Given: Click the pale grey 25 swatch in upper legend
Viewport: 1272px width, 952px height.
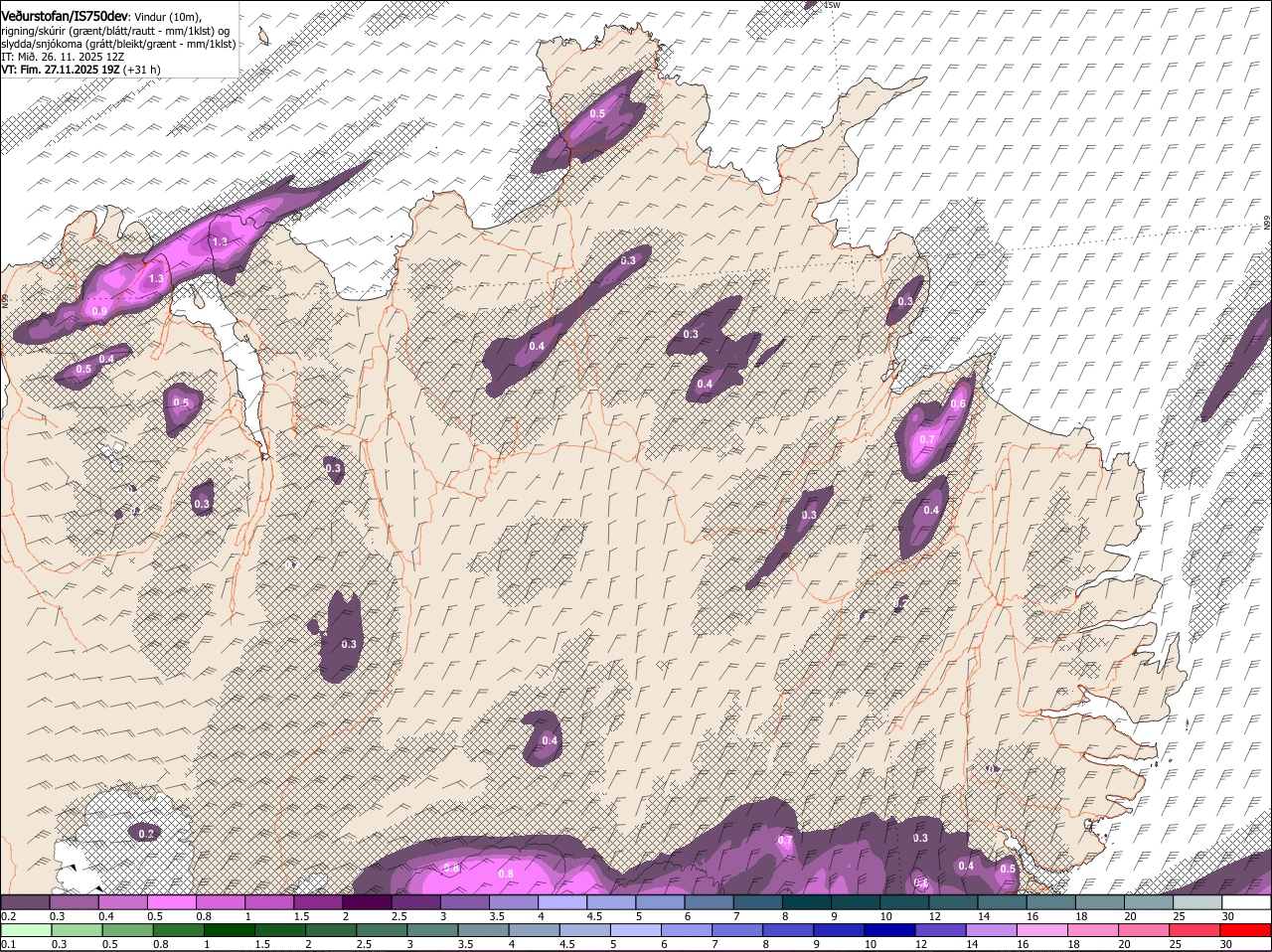Looking at the screenshot, I should pyautogui.click(x=1198, y=901).
